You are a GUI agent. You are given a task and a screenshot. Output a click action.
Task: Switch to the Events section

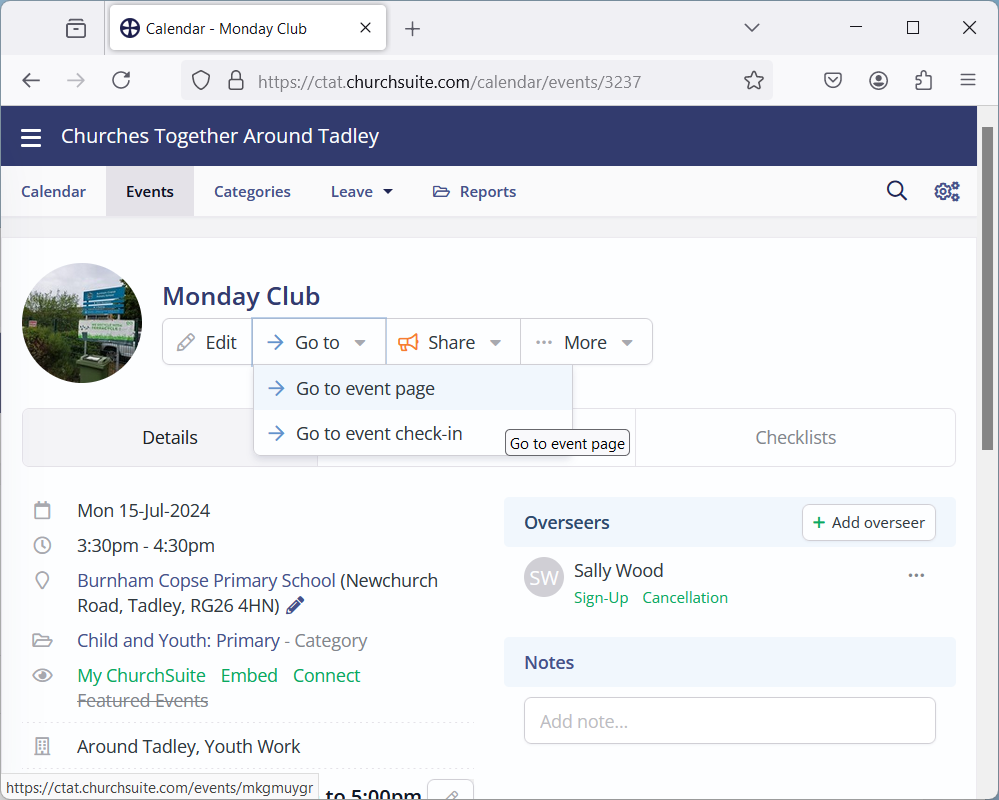pyautogui.click(x=150, y=192)
